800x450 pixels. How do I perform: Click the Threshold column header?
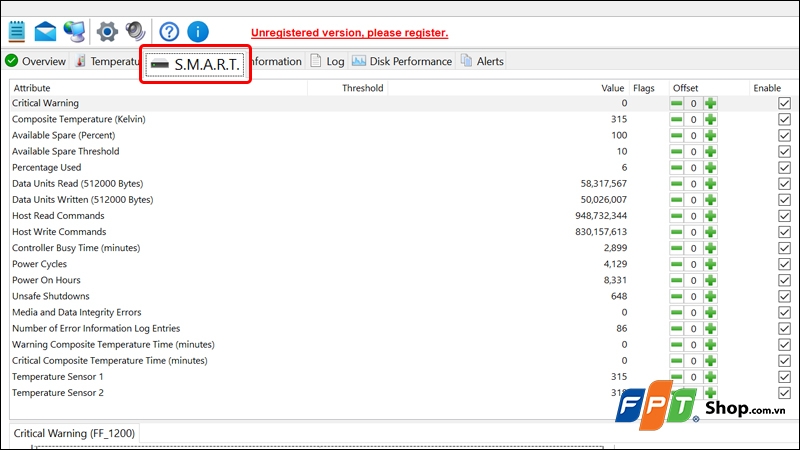point(347,88)
